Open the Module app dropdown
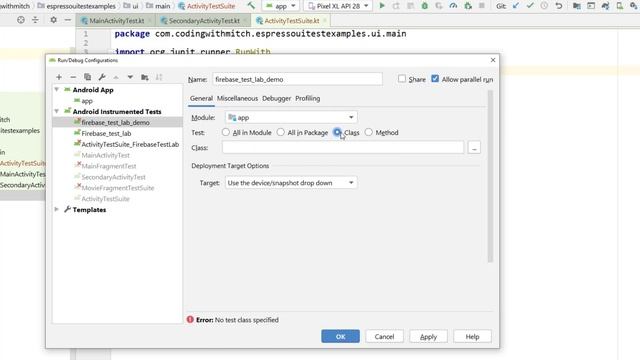This screenshot has width=640, height=360. [x=291, y=118]
